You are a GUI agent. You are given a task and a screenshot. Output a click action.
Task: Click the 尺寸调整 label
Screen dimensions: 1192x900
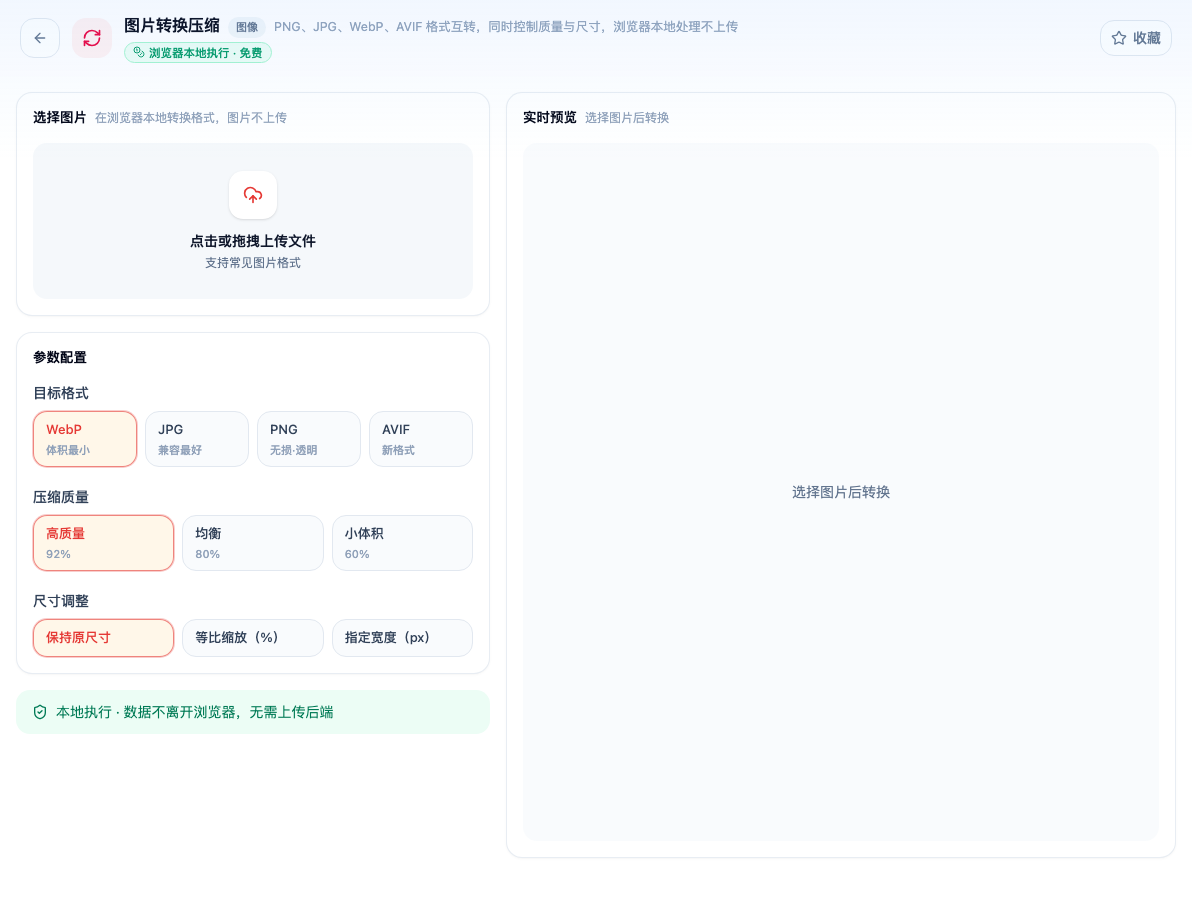click(61, 601)
